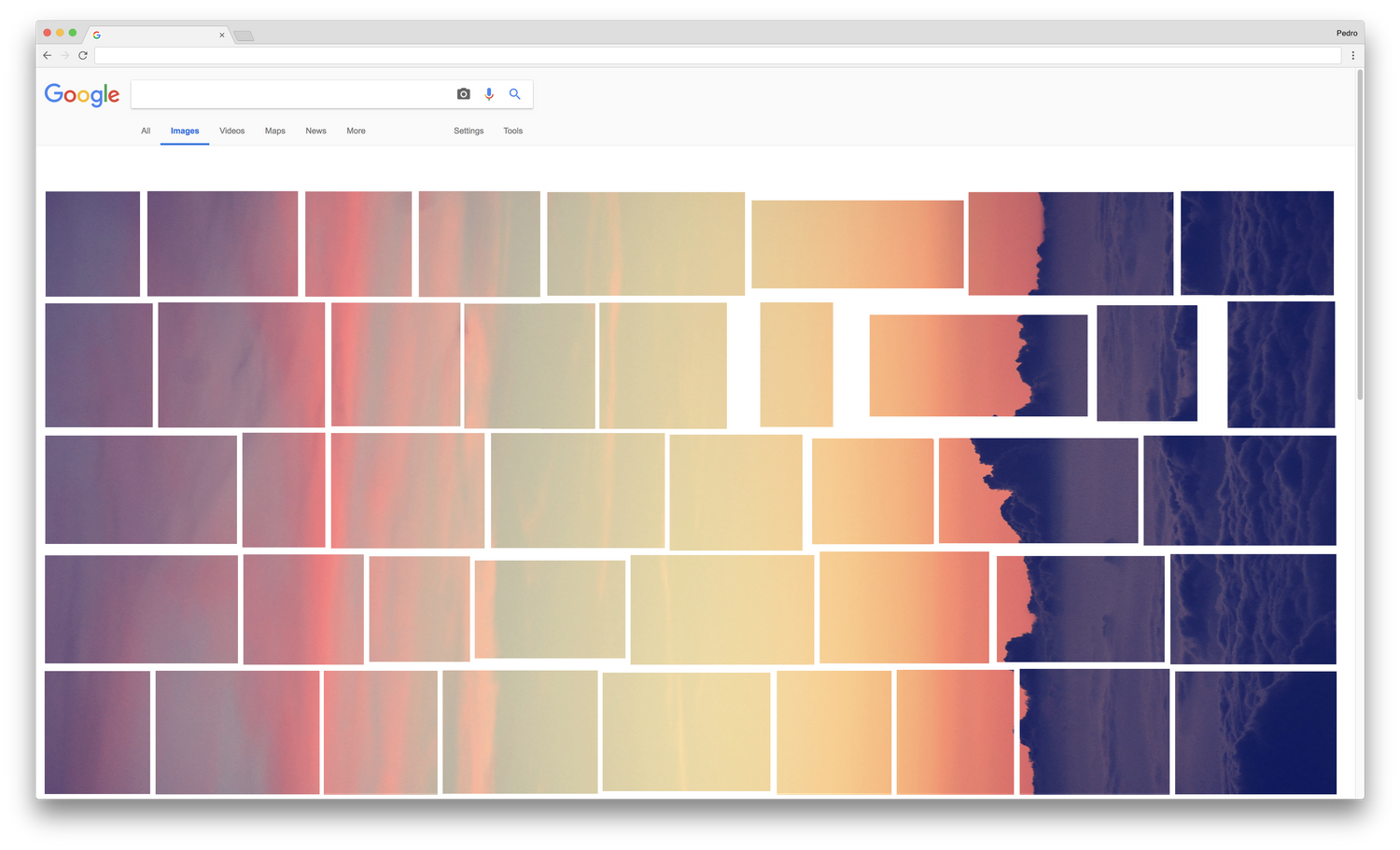Open the Maps tab
1400x850 pixels.
click(x=274, y=131)
